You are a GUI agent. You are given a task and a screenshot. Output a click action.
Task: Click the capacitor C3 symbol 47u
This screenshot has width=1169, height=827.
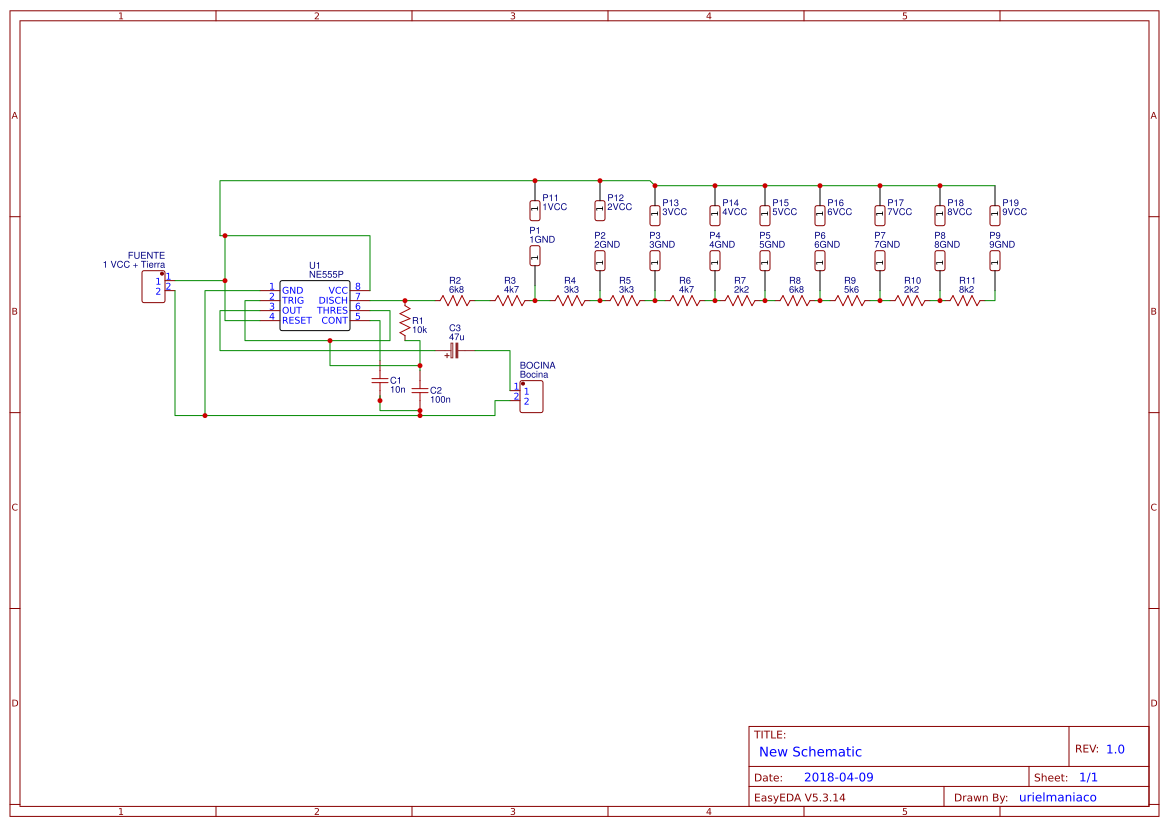[455, 352]
